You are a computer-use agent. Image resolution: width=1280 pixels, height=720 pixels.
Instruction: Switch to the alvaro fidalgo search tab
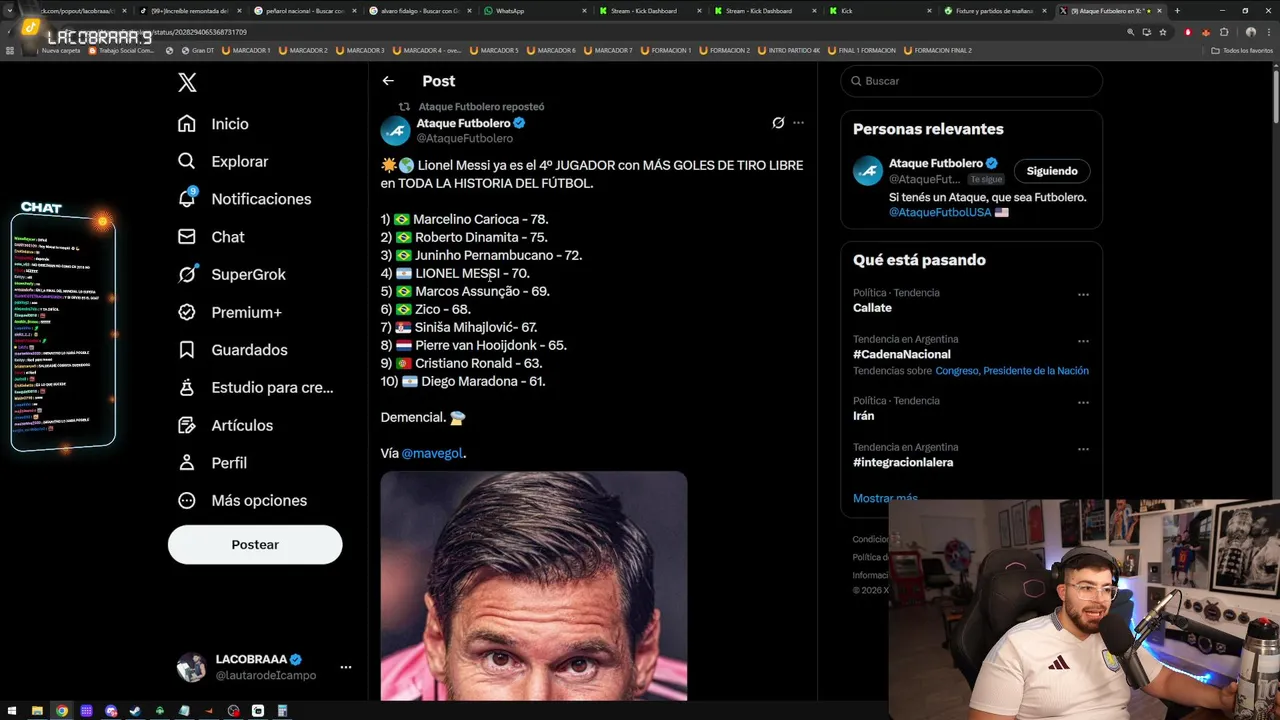[x=419, y=10]
